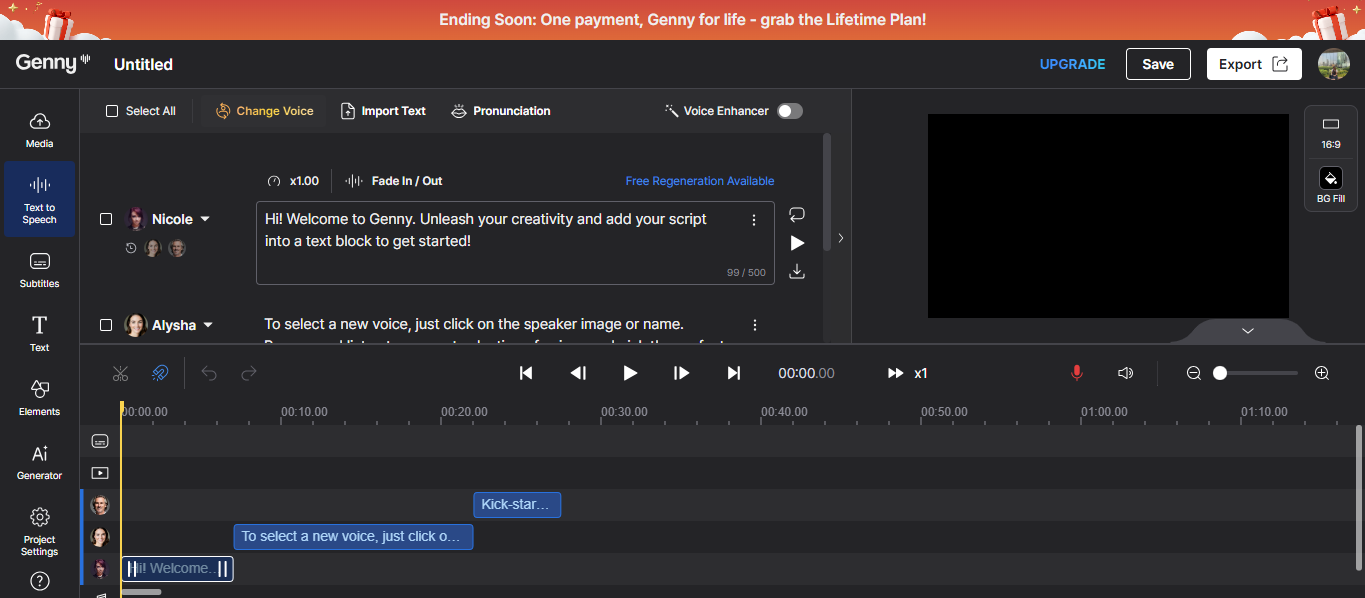The image size is (1365, 598).
Task: Zoom in on the timeline
Action: click(x=1321, y=373)
